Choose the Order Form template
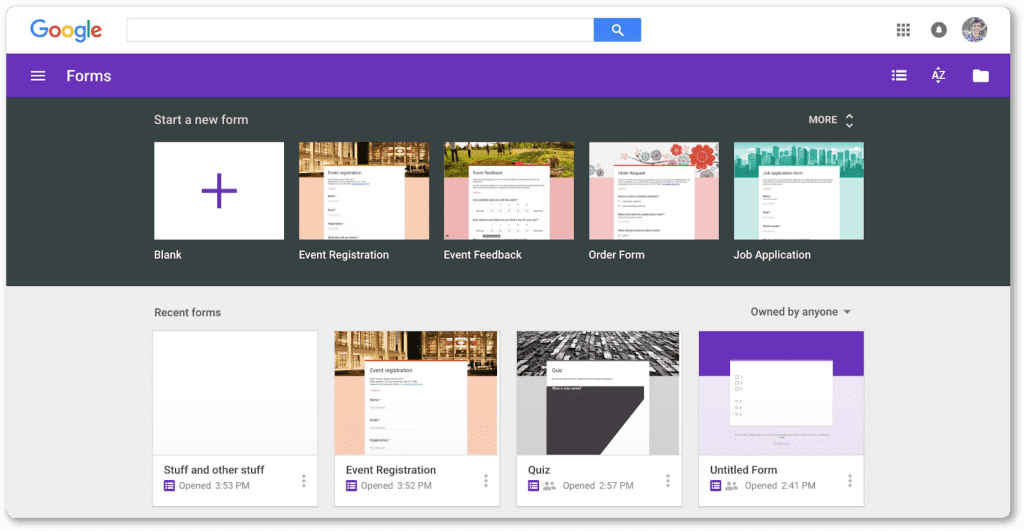Screen dimensions: 1024x531 tap(653, 191)
